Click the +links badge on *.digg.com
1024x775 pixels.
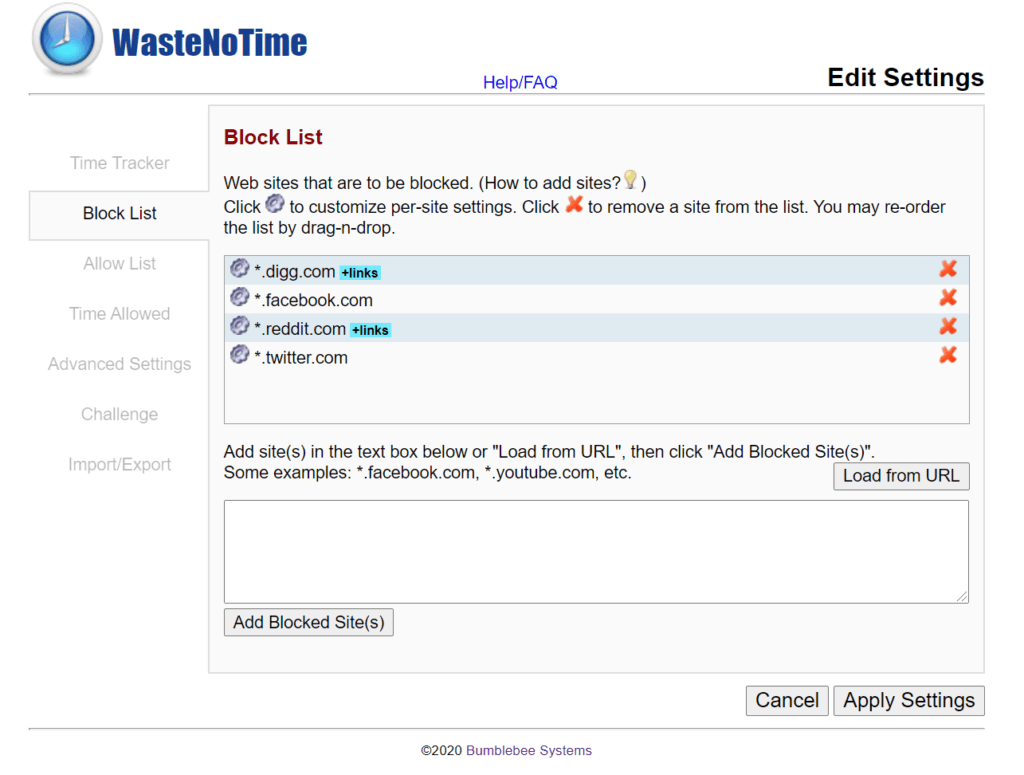click(360, 273)
